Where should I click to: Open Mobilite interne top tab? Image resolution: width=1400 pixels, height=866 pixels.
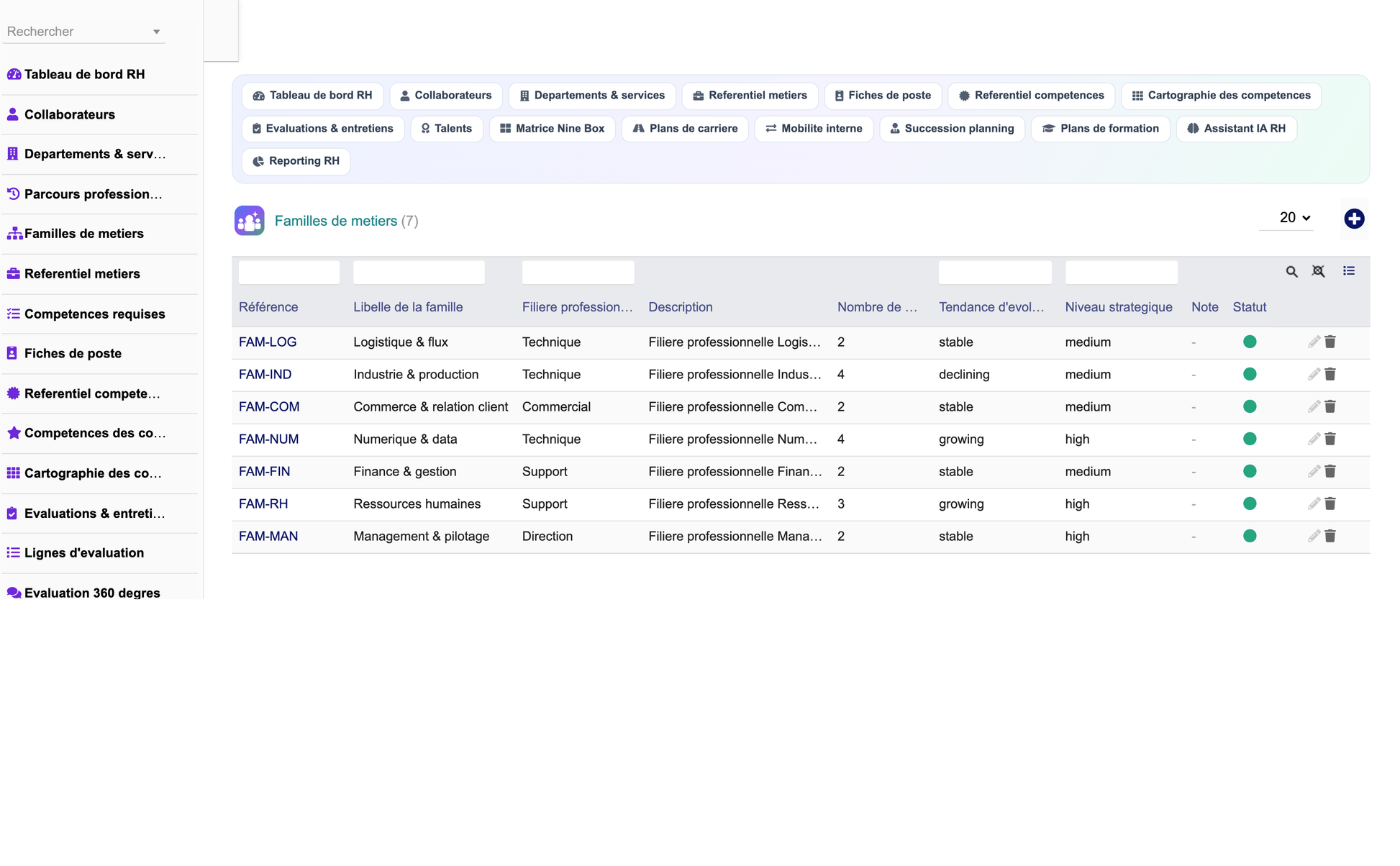[x=814, y=128]
